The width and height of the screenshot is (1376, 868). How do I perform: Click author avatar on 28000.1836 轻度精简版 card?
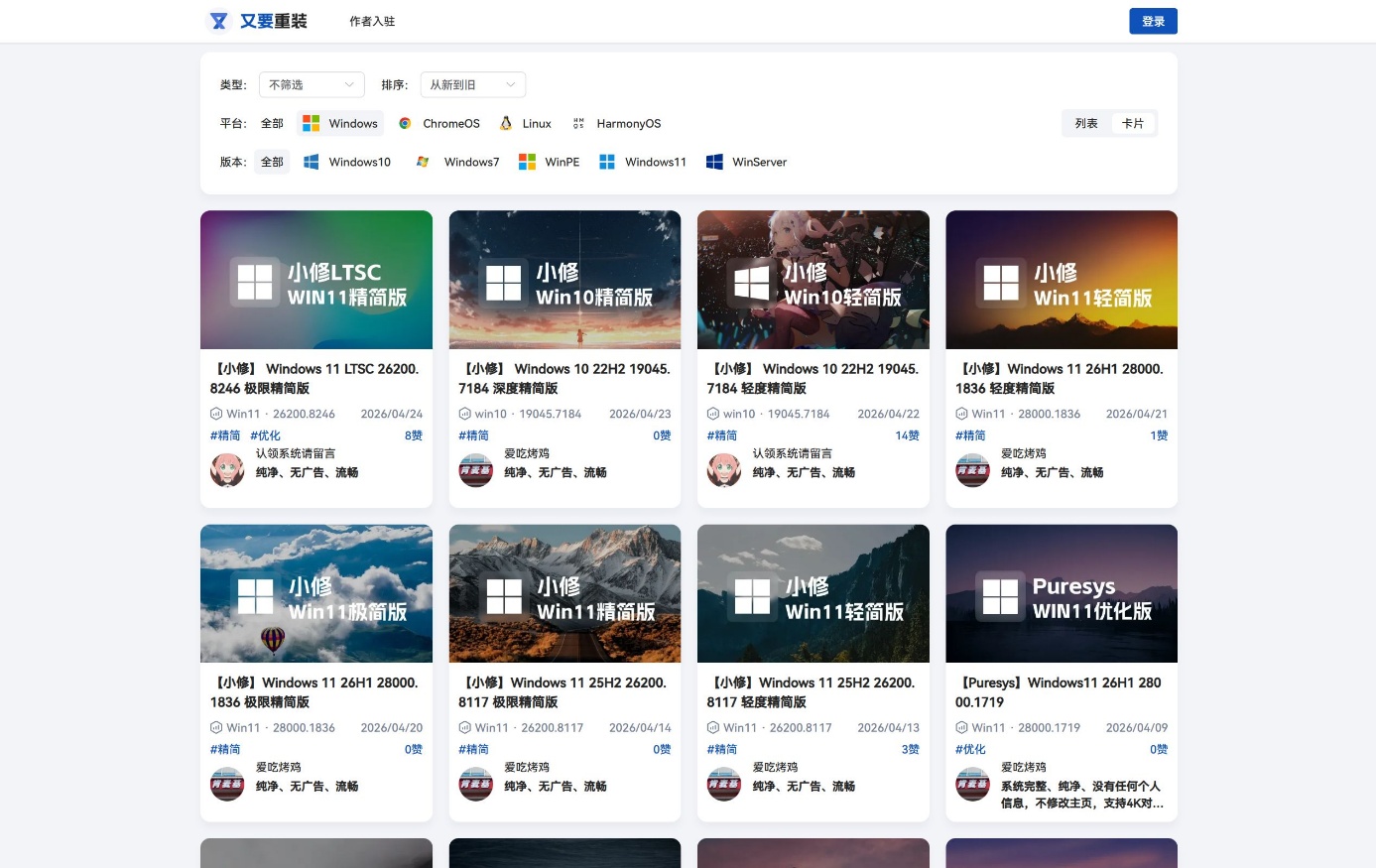(x=972, y=470)
